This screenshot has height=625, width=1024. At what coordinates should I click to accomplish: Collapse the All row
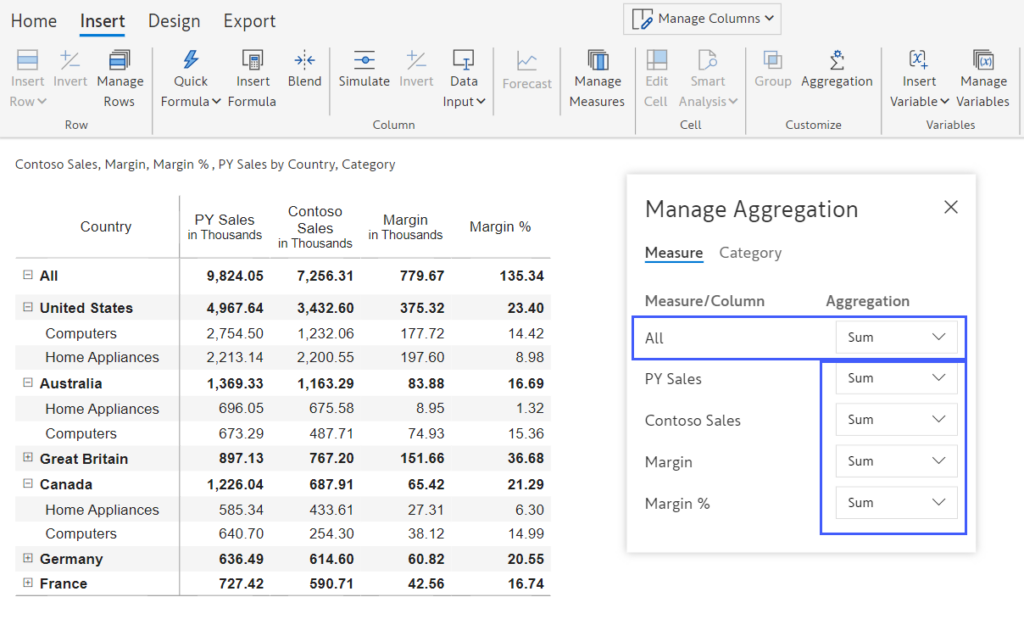click(x=27, y=275)
